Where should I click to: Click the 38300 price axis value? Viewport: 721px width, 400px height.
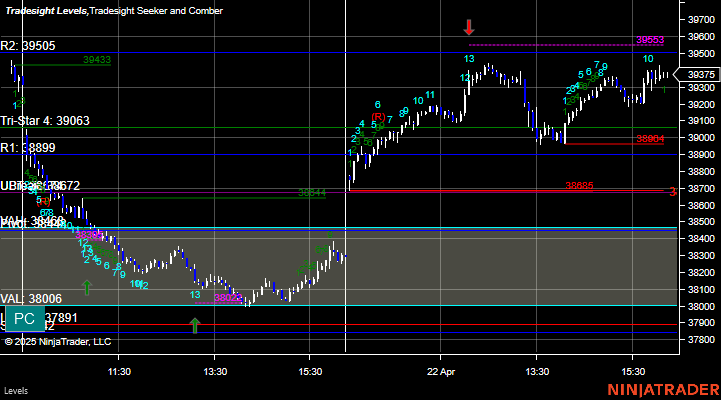click(701, 256)
